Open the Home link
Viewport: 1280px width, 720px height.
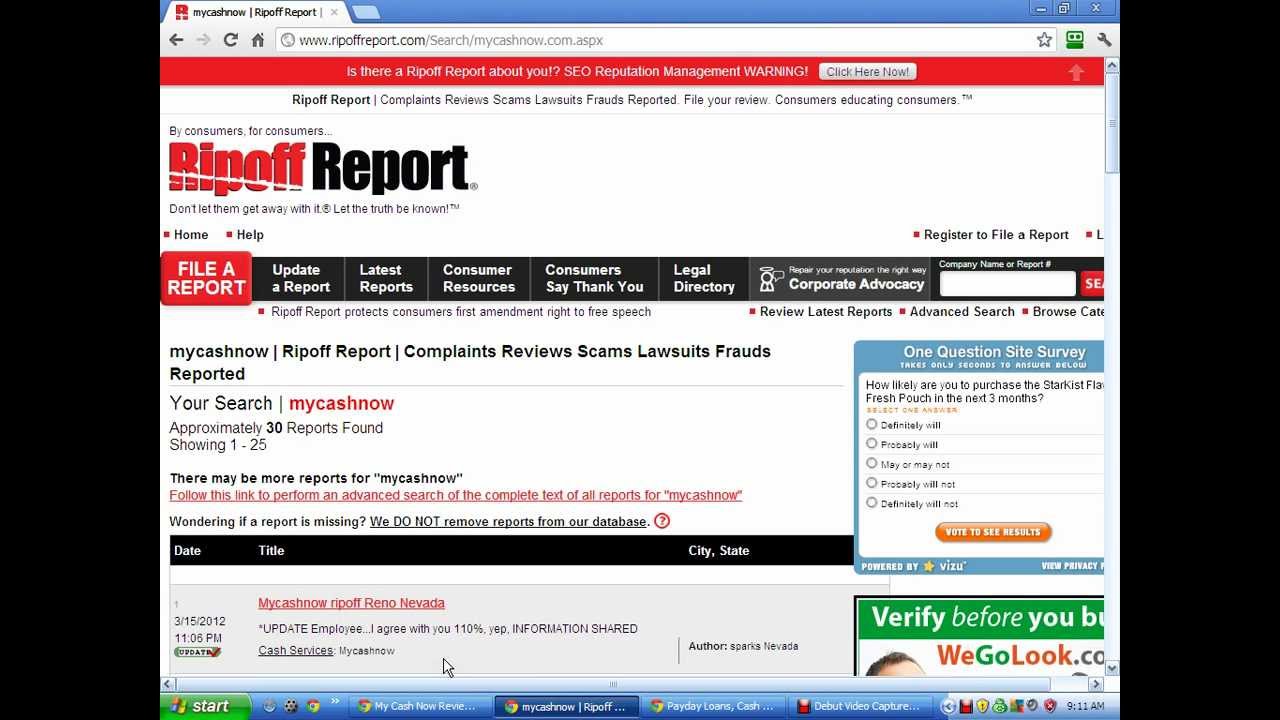click(191, 235)
